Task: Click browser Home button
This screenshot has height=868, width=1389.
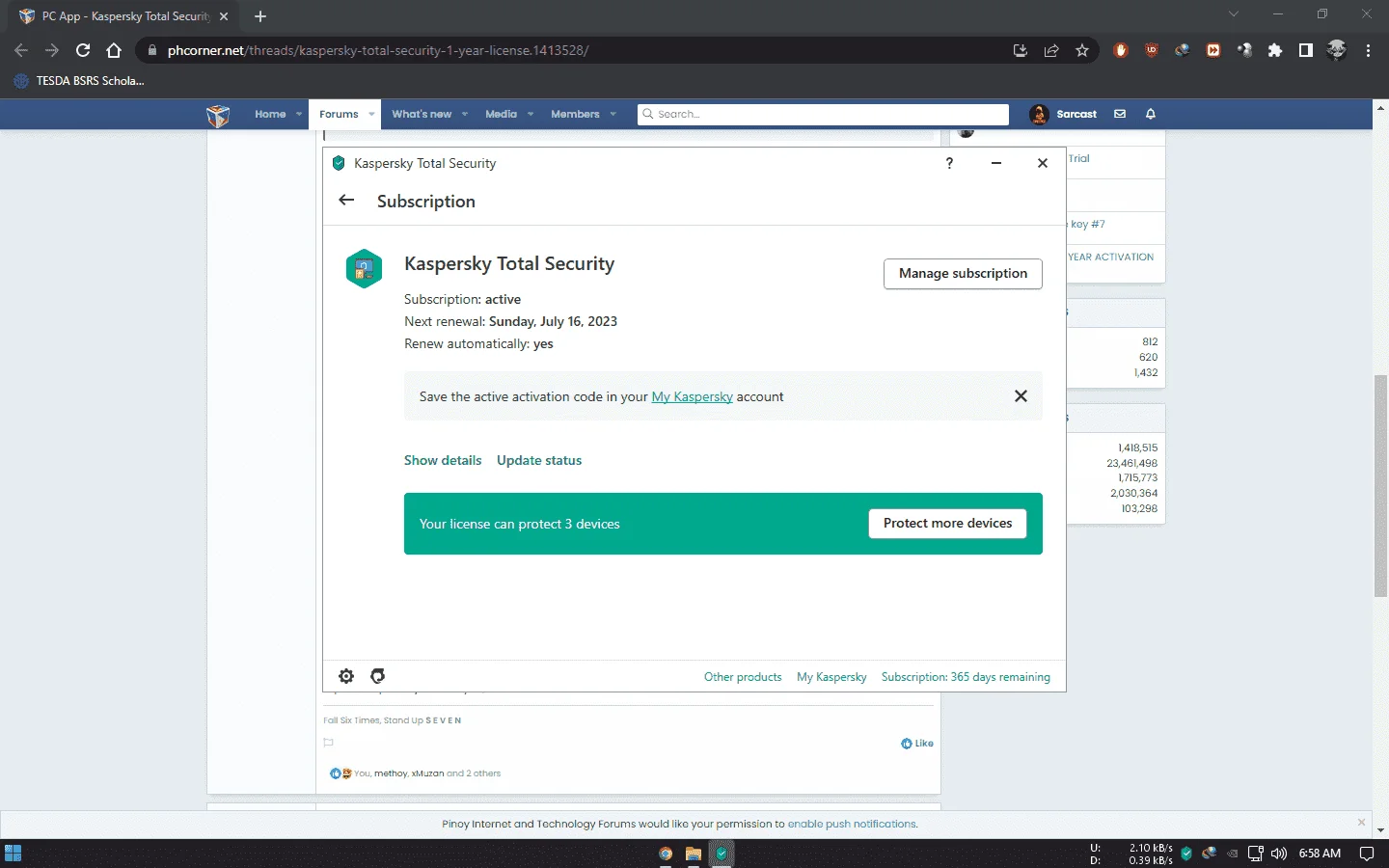Action: (114, 50)
